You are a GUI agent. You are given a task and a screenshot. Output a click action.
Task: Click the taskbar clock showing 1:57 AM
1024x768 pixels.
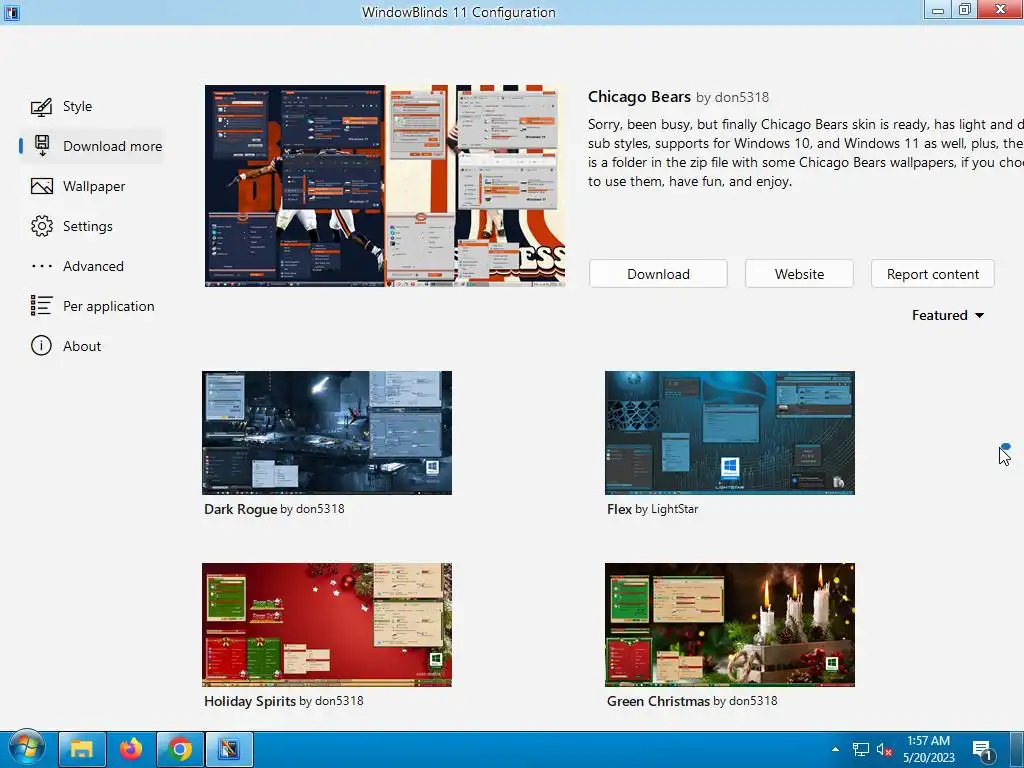tap(929, 749)
